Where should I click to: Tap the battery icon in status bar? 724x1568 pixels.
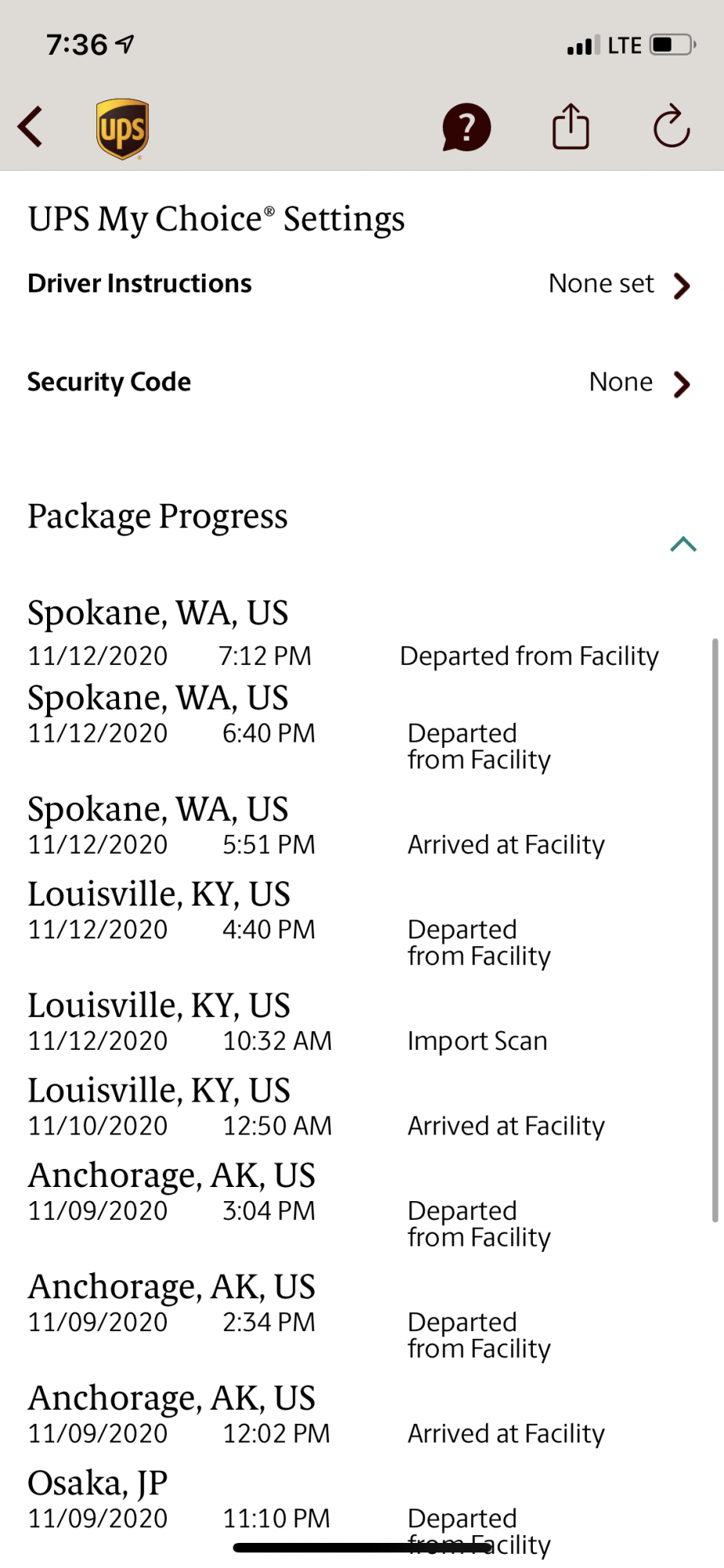673,45
